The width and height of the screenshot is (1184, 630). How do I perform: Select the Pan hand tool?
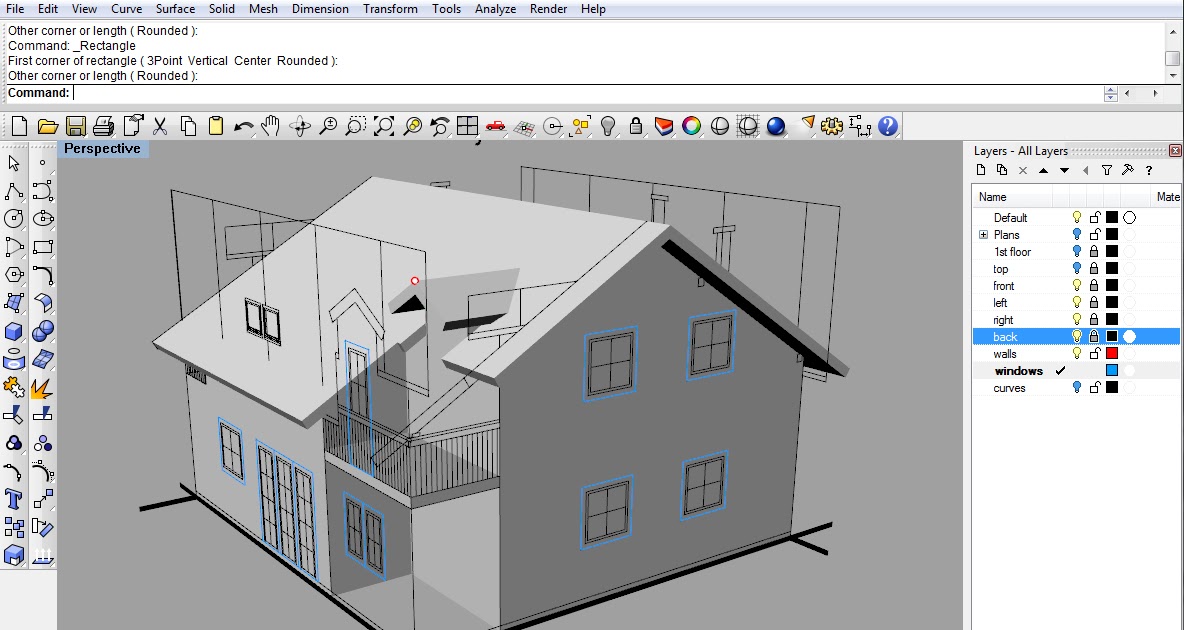point(270,125)
